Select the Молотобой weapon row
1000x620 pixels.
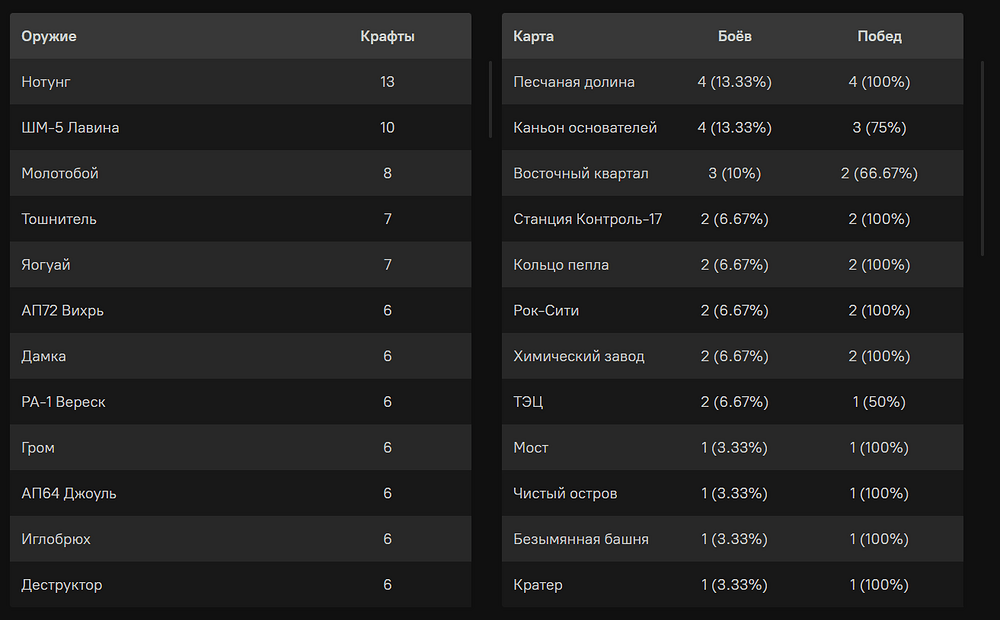point(240,173)
